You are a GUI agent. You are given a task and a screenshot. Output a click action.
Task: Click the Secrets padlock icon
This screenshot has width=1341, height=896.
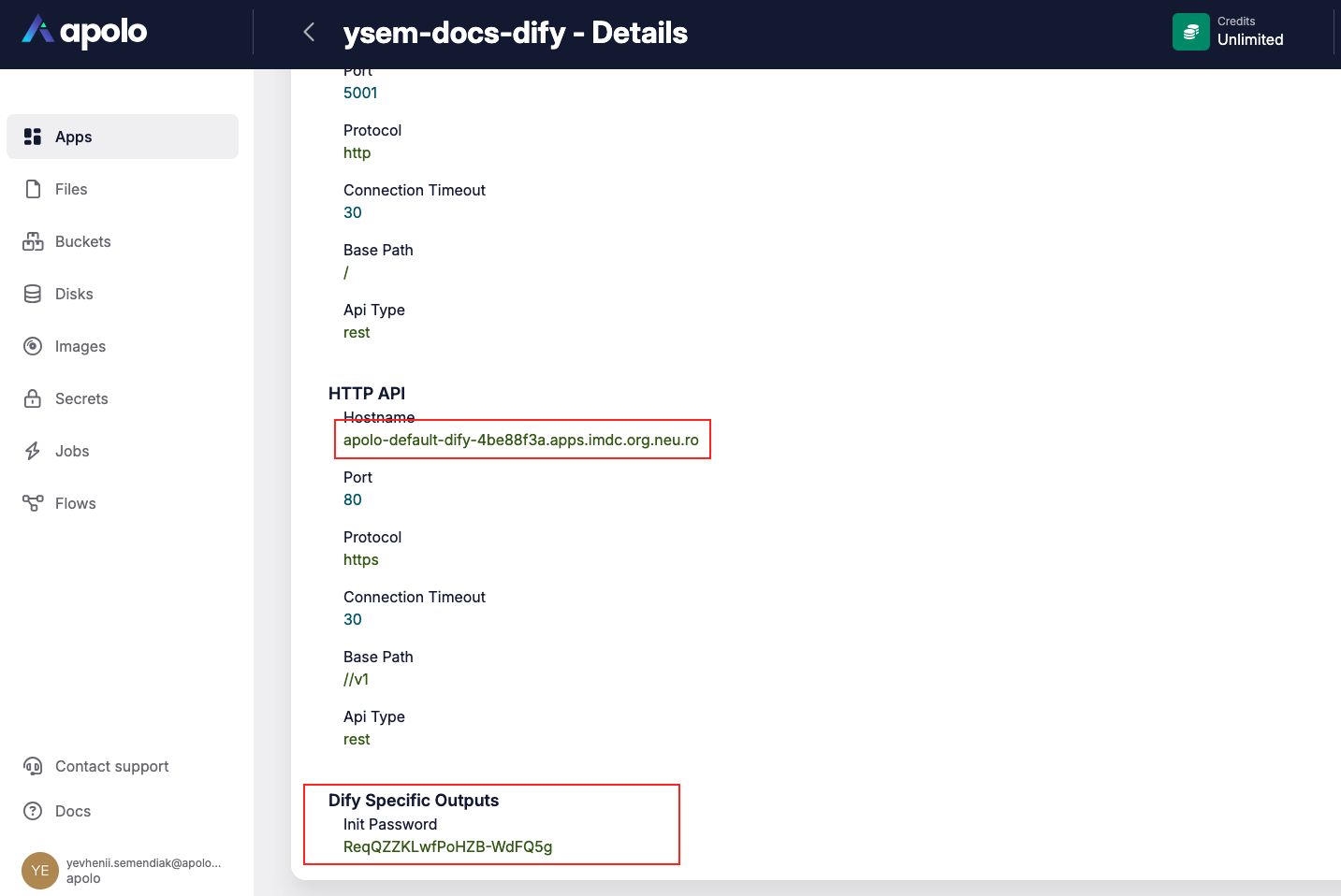[x=33, y=398]
